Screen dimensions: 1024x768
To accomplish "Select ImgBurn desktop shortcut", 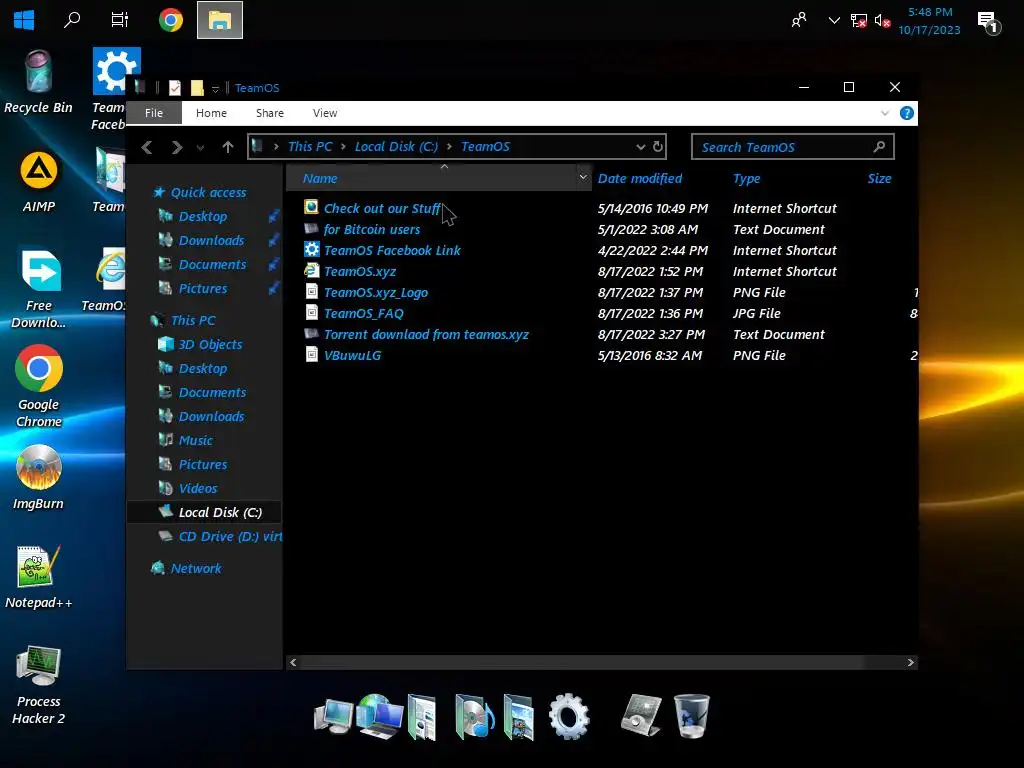I will click(39, 477).
